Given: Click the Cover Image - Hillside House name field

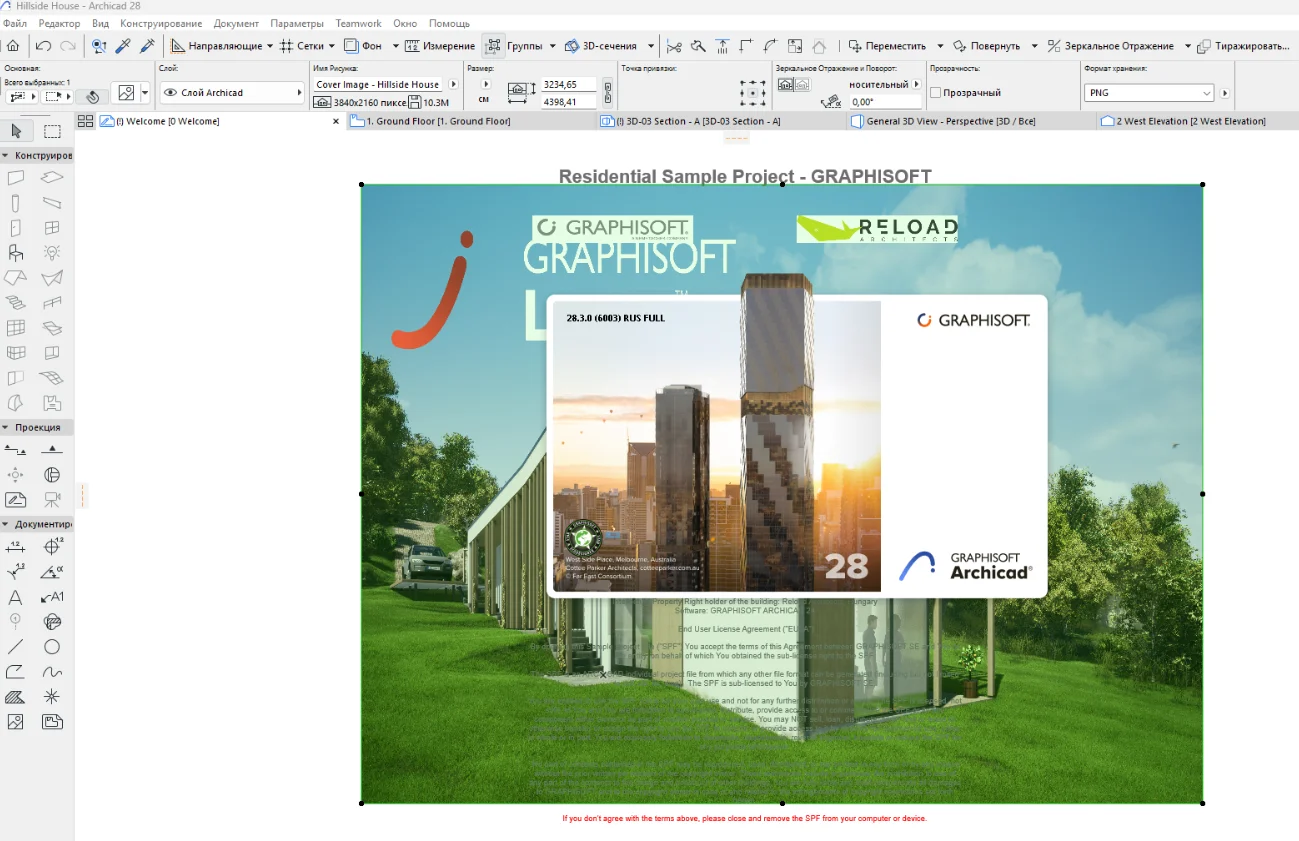Looking at the screenshot, I should (x=379, y=85).
